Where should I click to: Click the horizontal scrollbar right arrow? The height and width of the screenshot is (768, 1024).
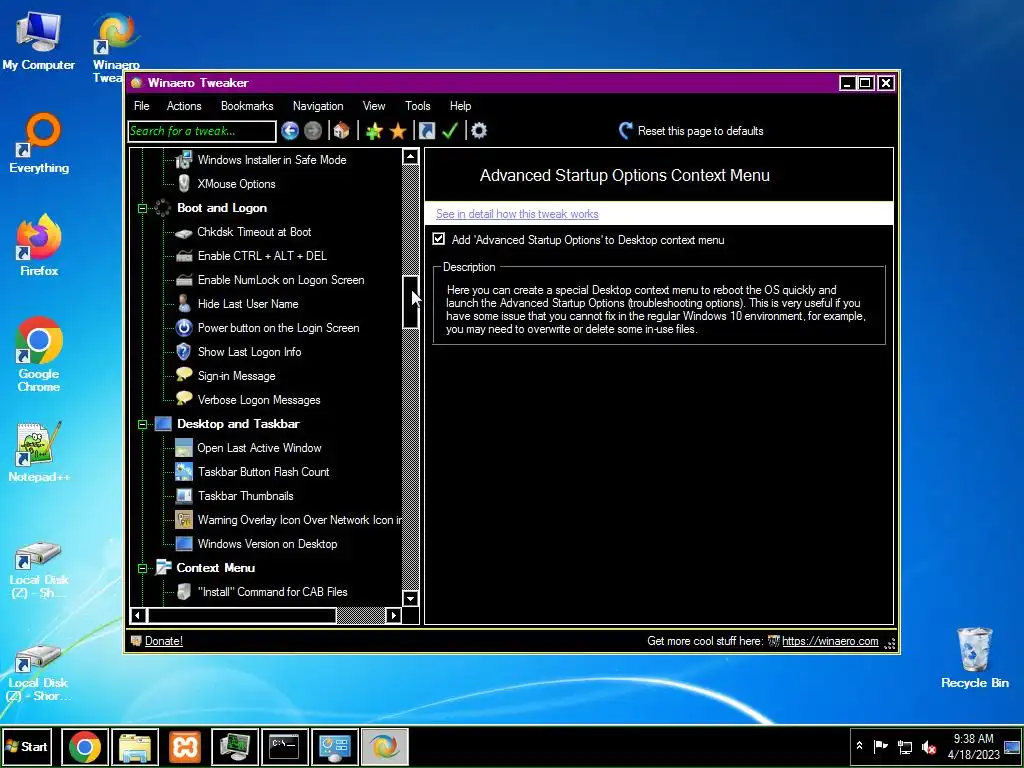point(393,615)
